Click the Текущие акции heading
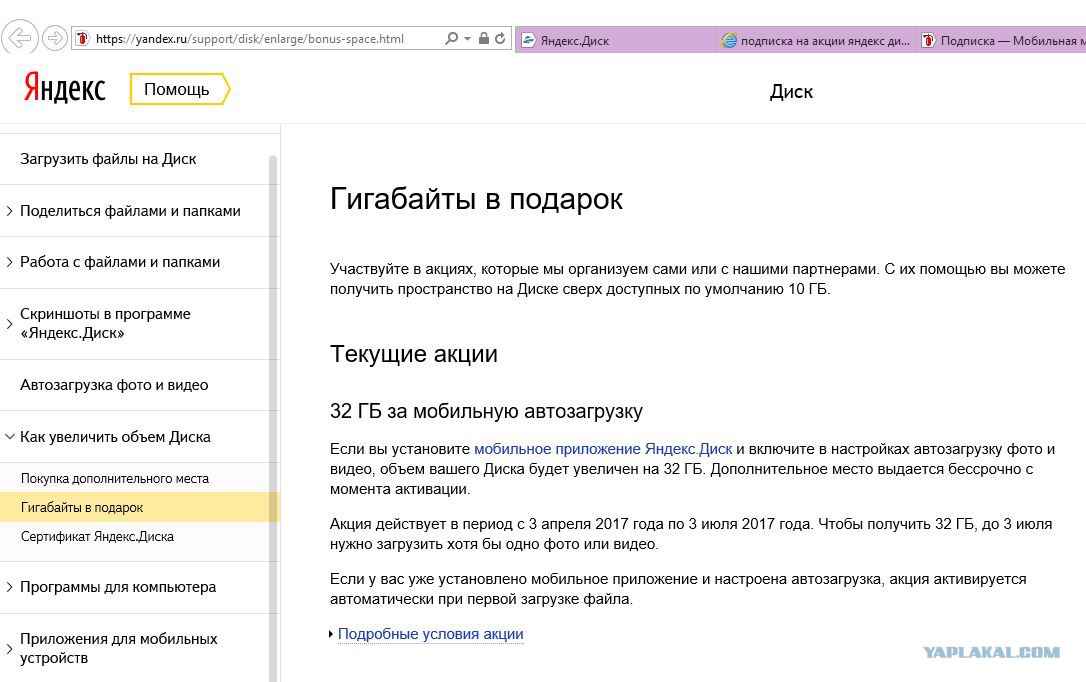Image resolution: width=1086 pixels, height=682 pixels. click(x=413, y=354)
